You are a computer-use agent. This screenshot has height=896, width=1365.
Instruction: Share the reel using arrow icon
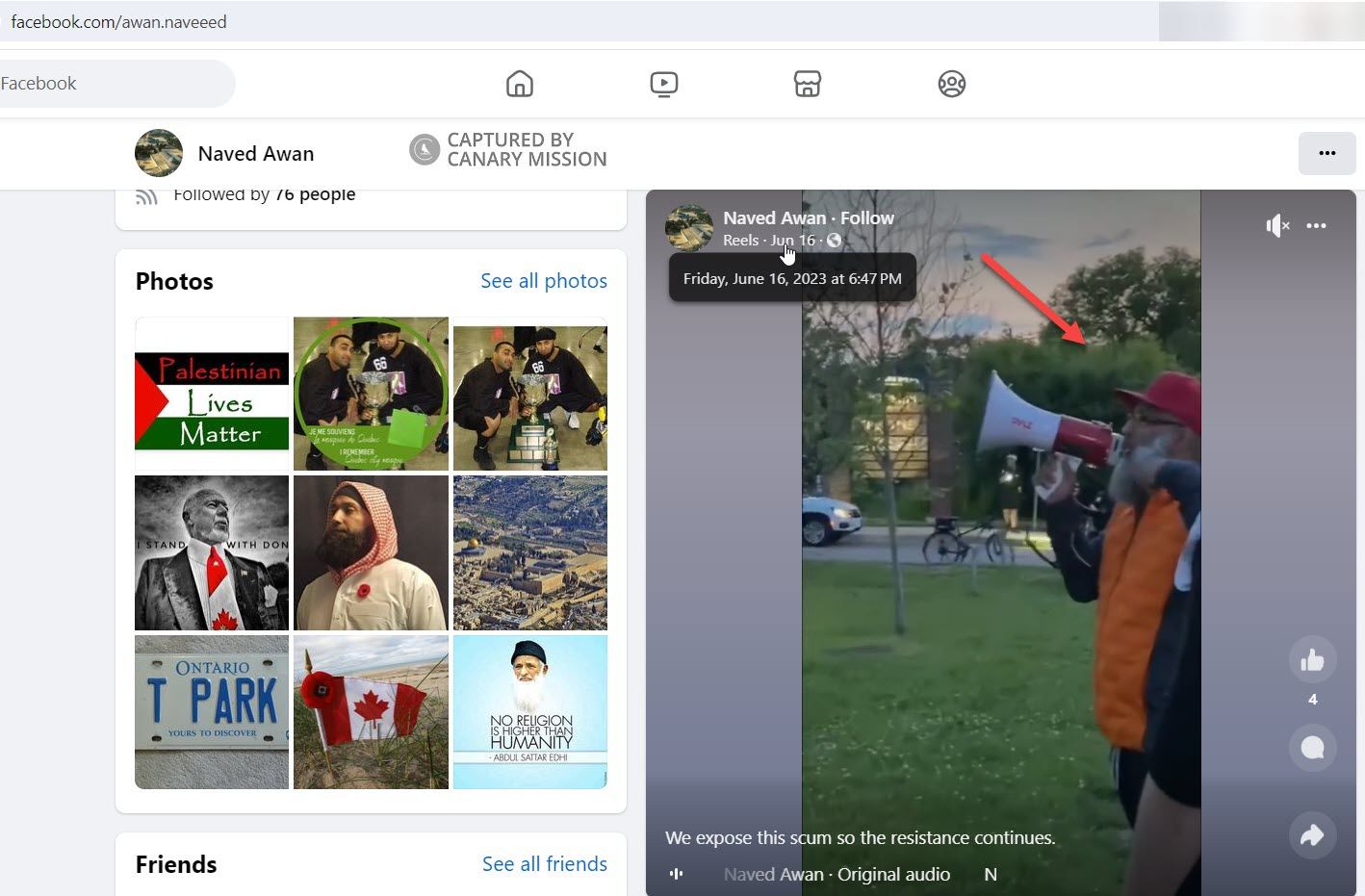pyautogui.click(x=1312, y=834)
